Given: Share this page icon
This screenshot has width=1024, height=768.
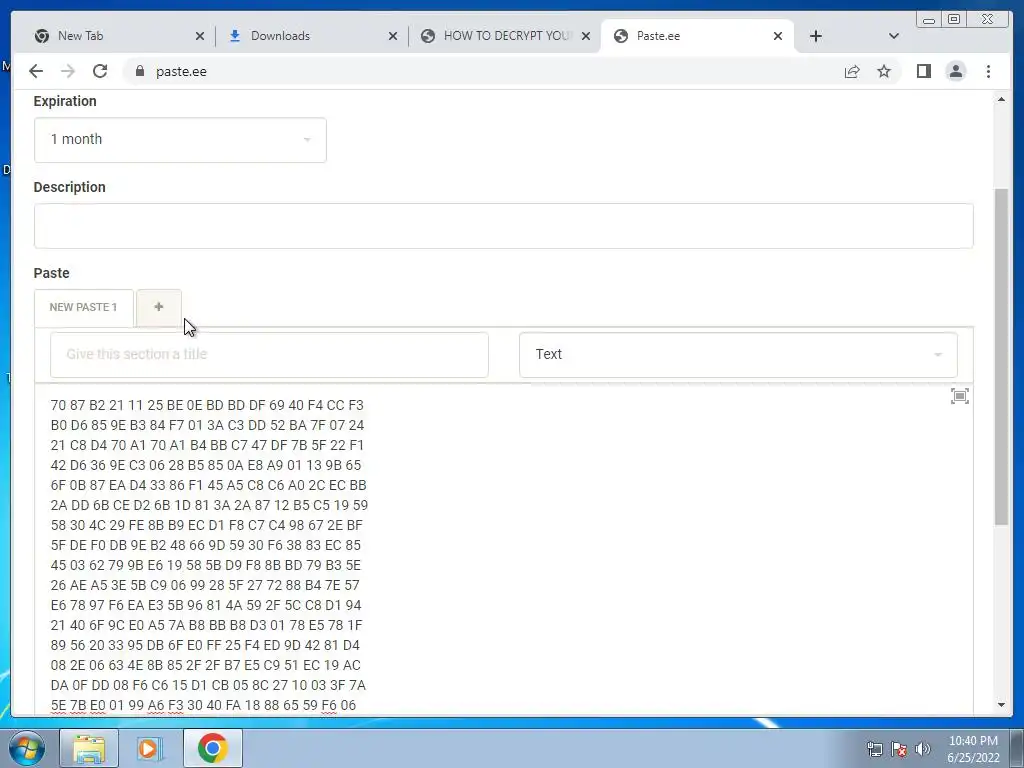Looking at the screenshot, I should [x=852, y=71].
